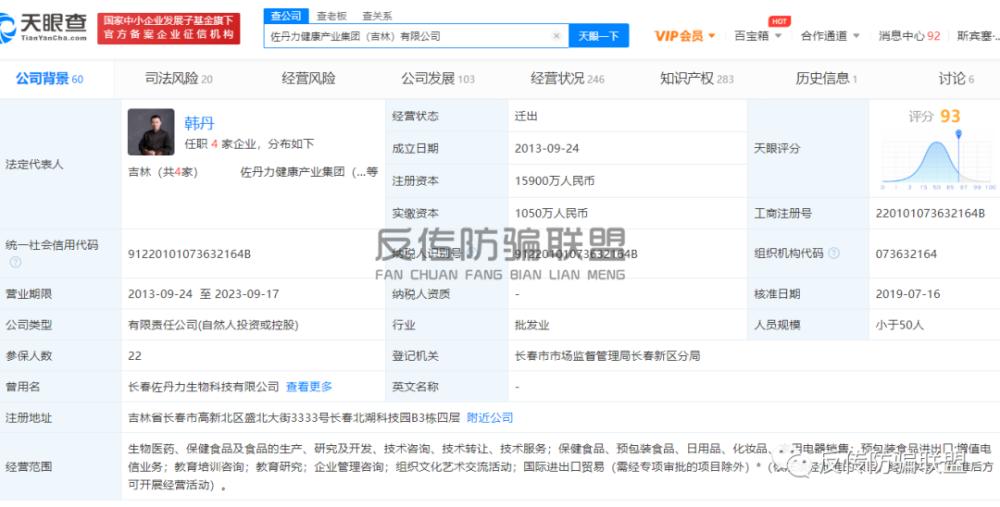Click the 4 companies count after 任职
The image size is (1000, 507).
point(216,144)
